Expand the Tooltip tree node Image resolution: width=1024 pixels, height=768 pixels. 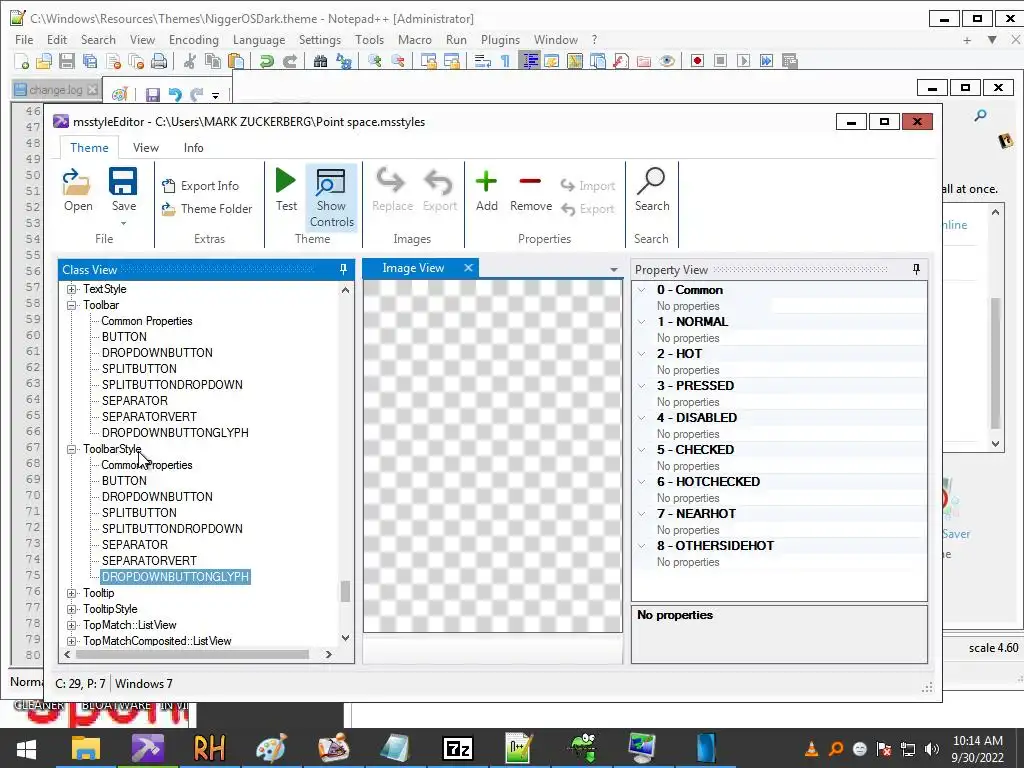71,593
